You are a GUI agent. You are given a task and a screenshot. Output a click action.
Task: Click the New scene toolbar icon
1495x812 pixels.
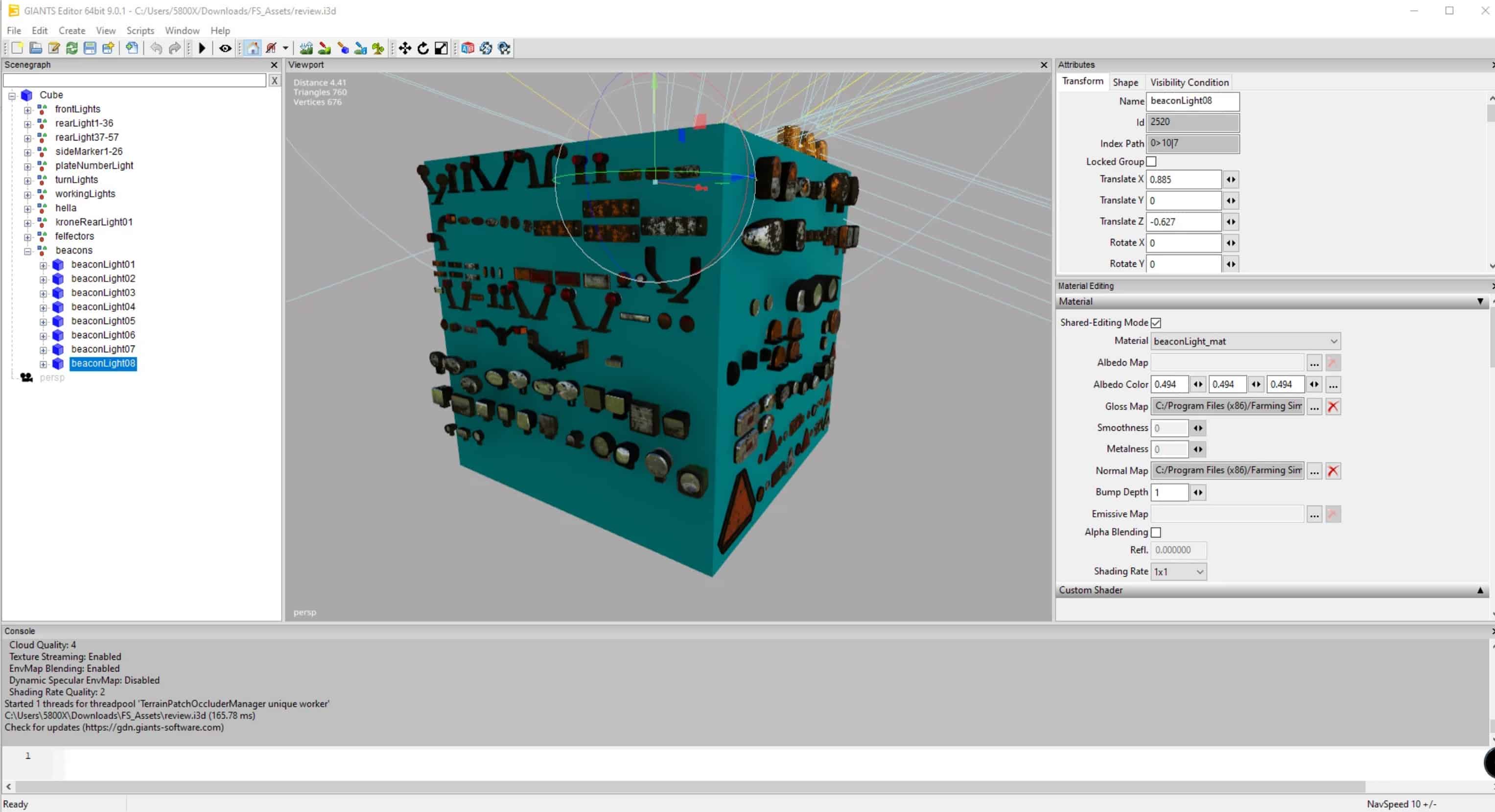coord(17,48)
